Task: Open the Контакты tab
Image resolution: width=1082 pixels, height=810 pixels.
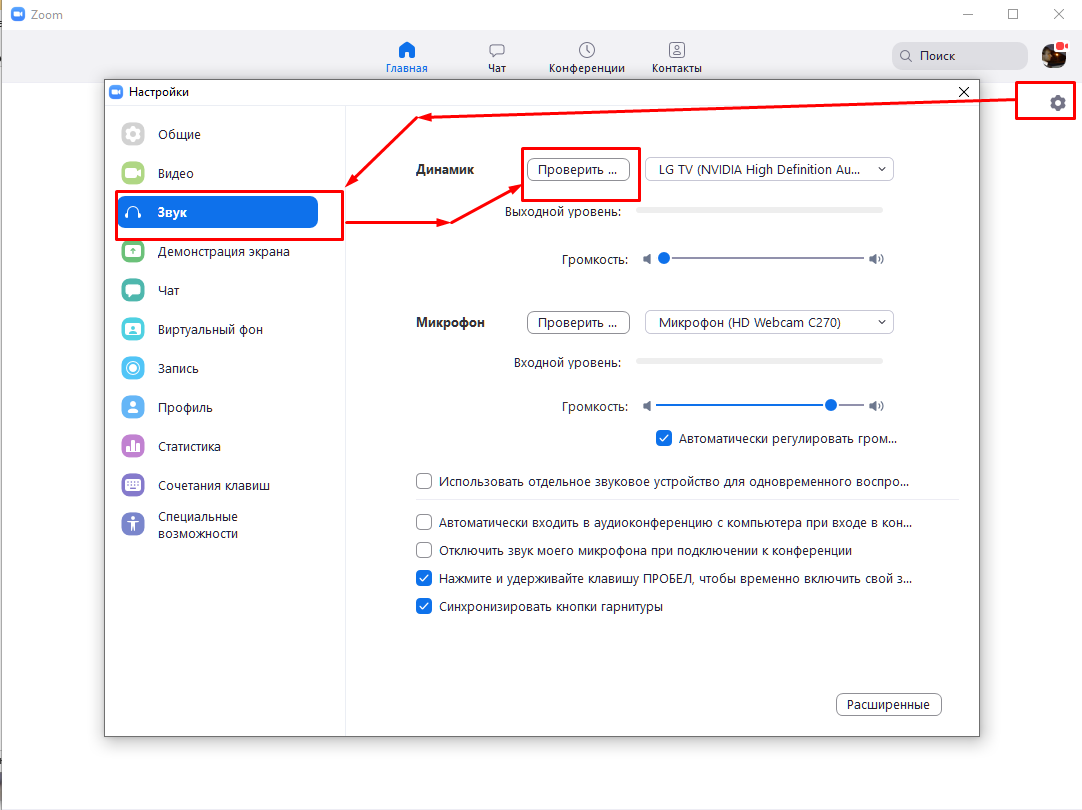Action: (x=676, y=58)
